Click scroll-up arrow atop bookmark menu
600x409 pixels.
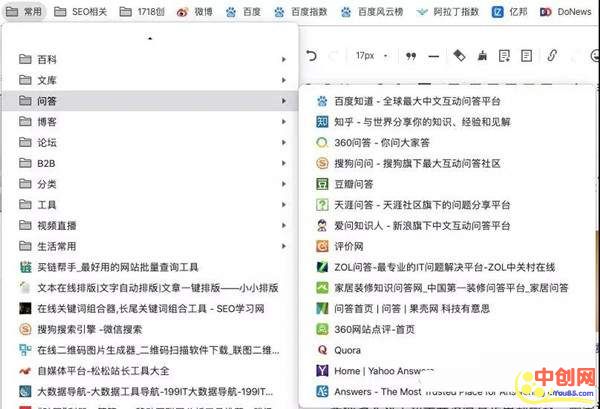(150, 39)
